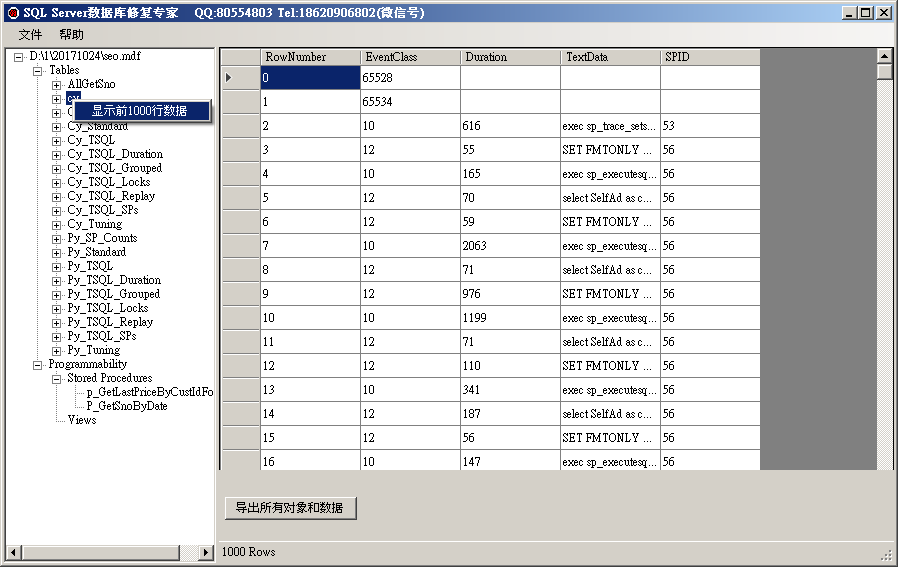Viewport: 898px width, 567px height.
Task: Click TextData cell exec sp_trace_sets...
Action: [611, 126]
